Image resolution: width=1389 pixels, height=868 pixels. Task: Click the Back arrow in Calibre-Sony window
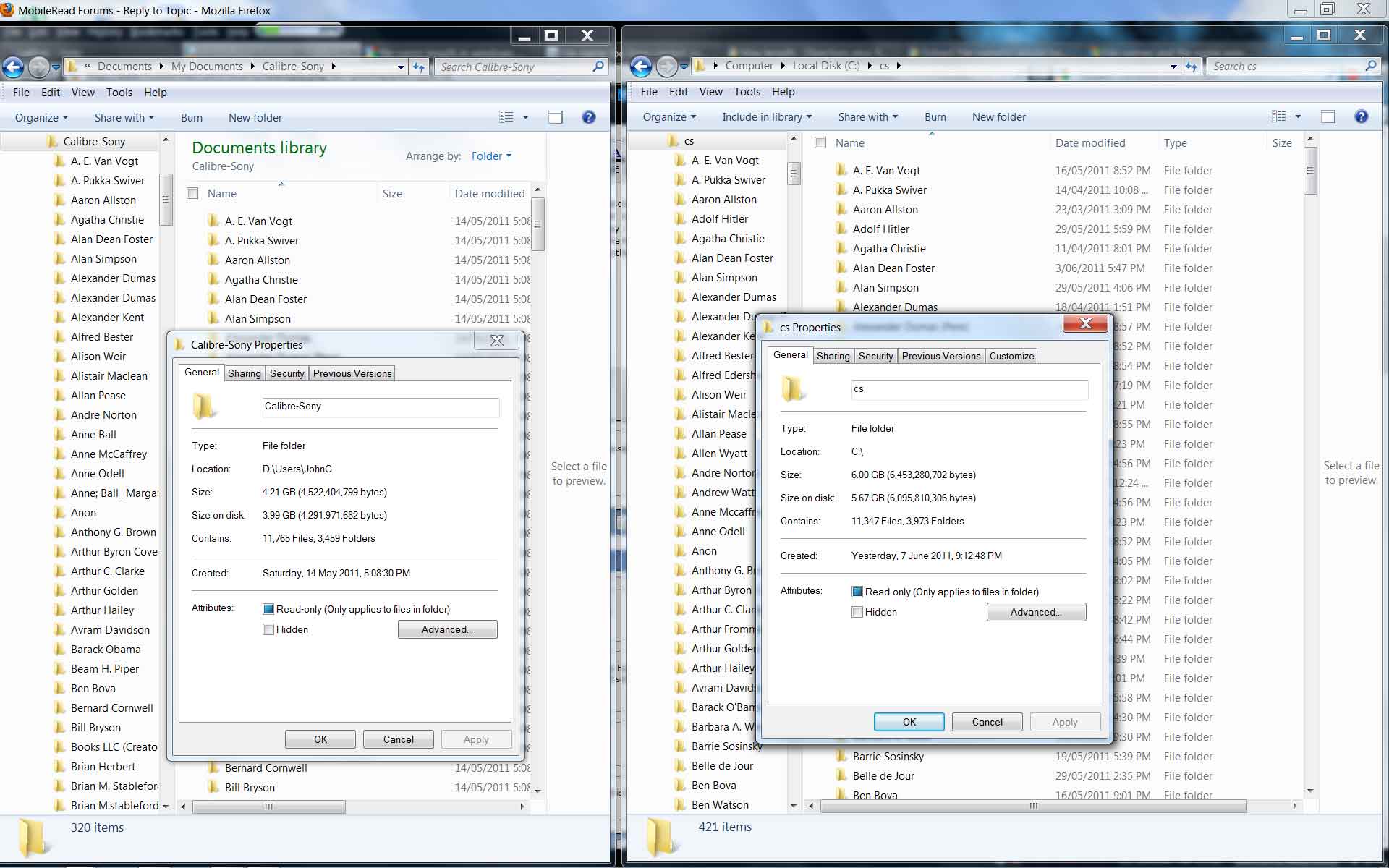pyautogui.click(x=13, y=67)
